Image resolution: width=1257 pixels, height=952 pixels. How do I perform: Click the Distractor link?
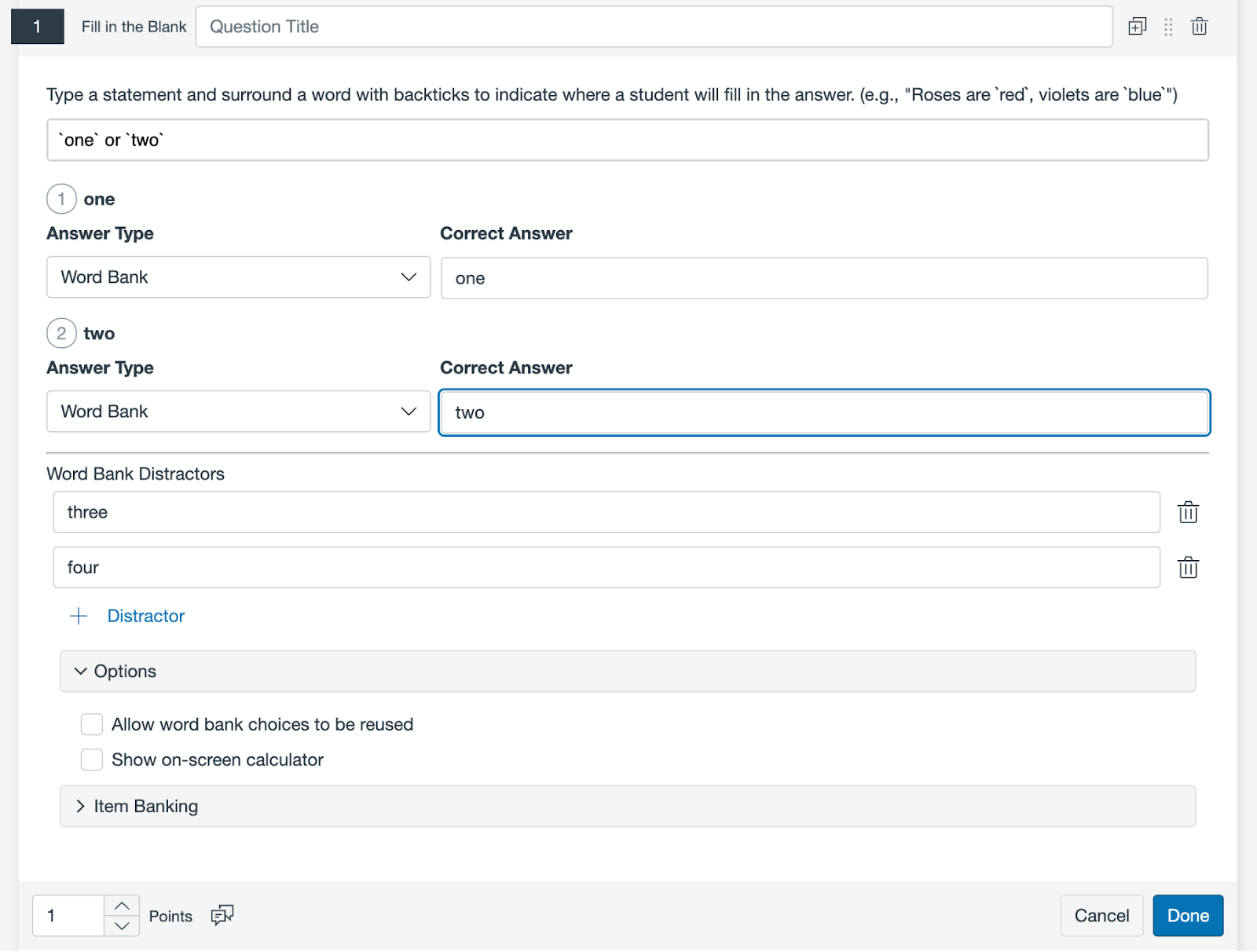(x=146, y=616)
